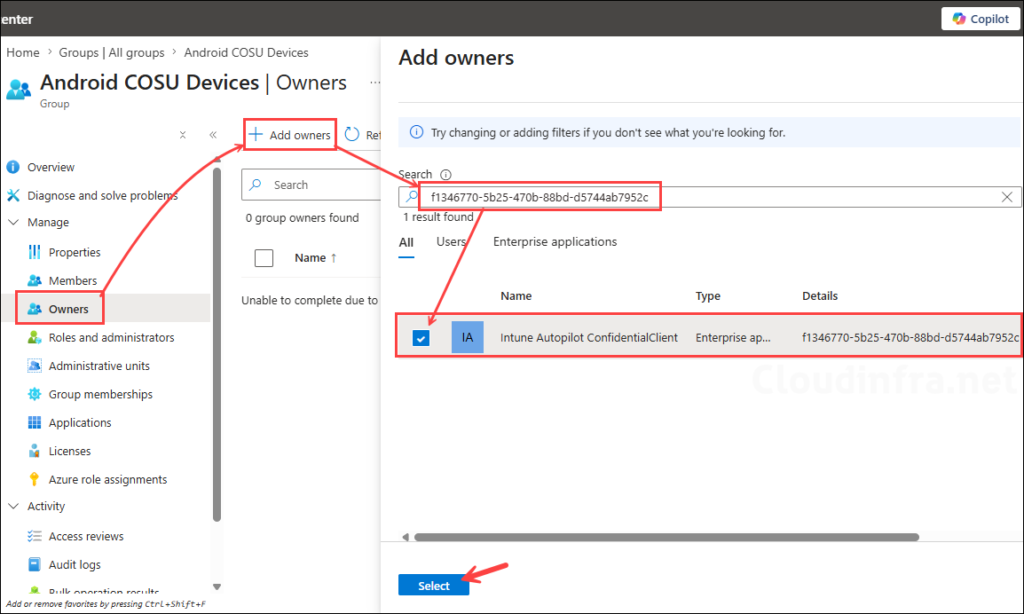Click the Select button

434,585
